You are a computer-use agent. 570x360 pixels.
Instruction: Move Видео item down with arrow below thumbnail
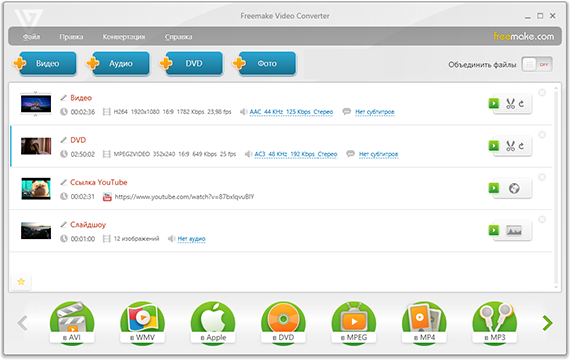click(35, 115)
